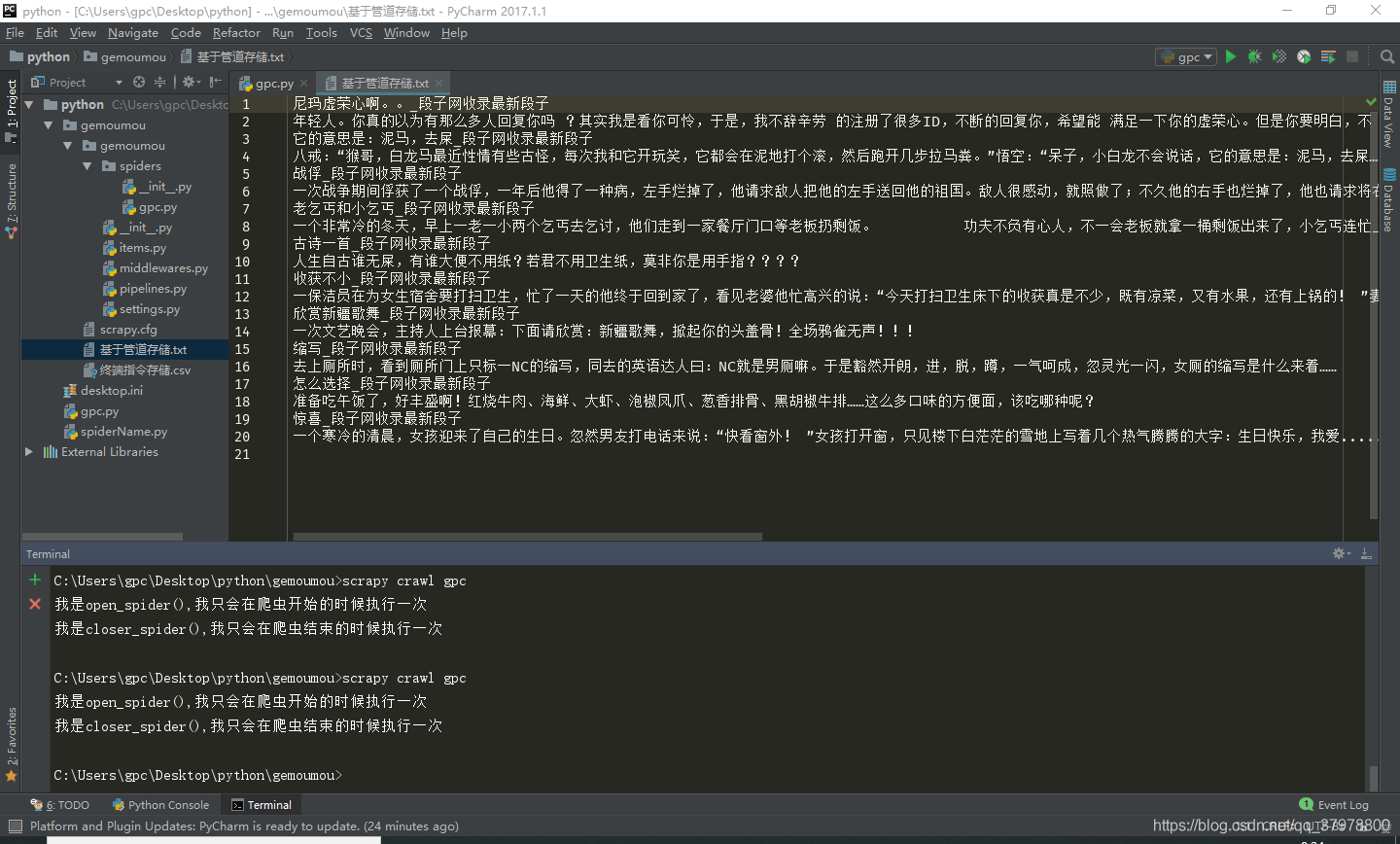Run gpc with coverage
The image size is (1400, 844).
[x=1279, y=56]
